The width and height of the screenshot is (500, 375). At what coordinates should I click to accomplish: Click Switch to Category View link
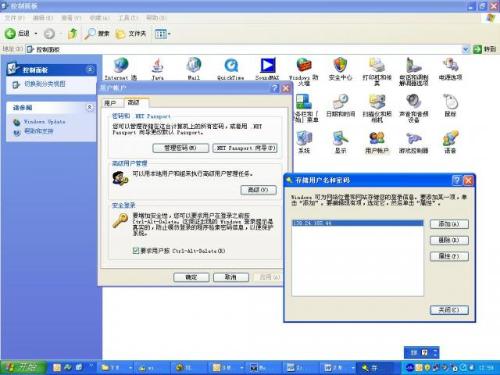coord(45,84)
